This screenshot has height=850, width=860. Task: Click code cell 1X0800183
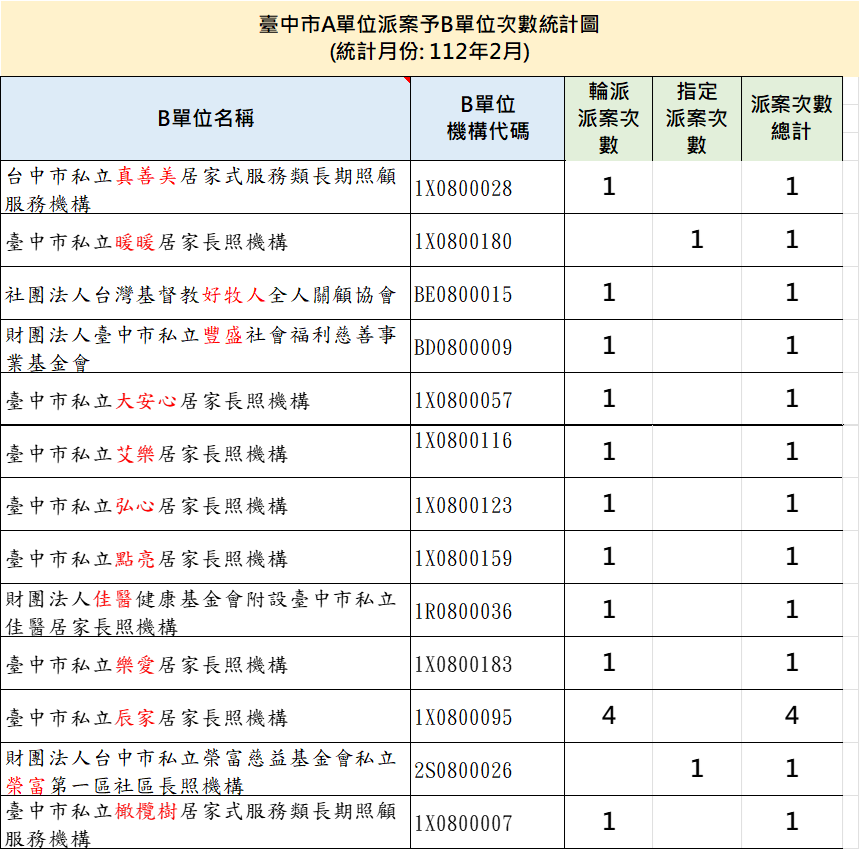click(x=488, y=664)
